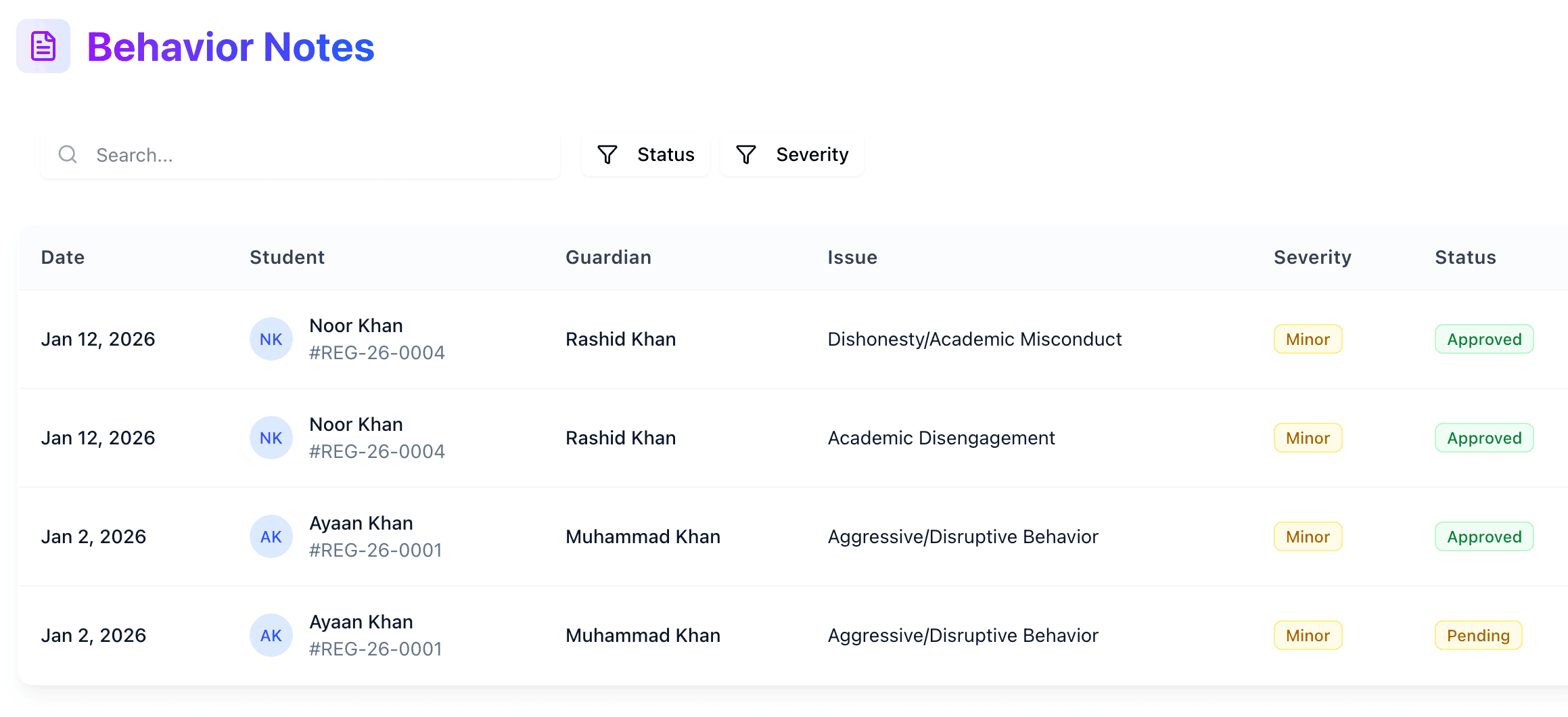Click the Student column header
The image size is (1568, 717).
(x=287, y=258)
